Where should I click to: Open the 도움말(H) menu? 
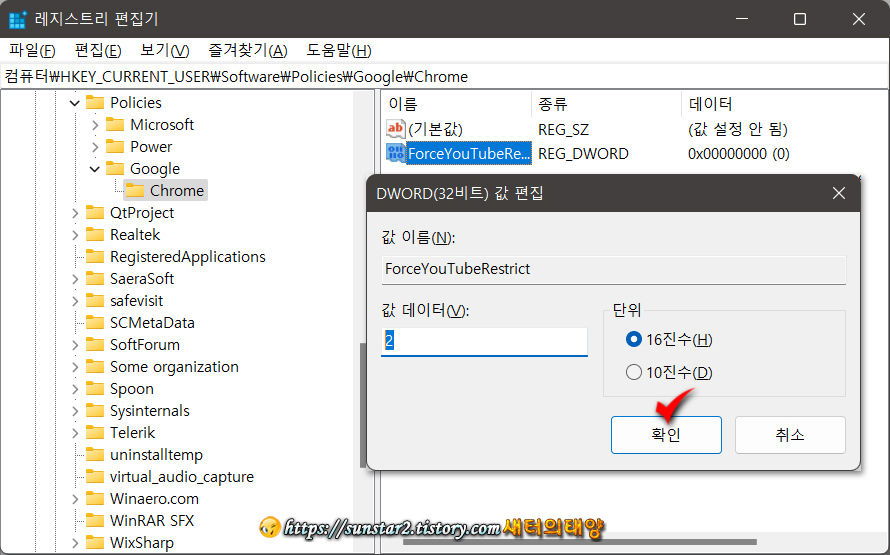pyautogui.click(x=339, y=51)
